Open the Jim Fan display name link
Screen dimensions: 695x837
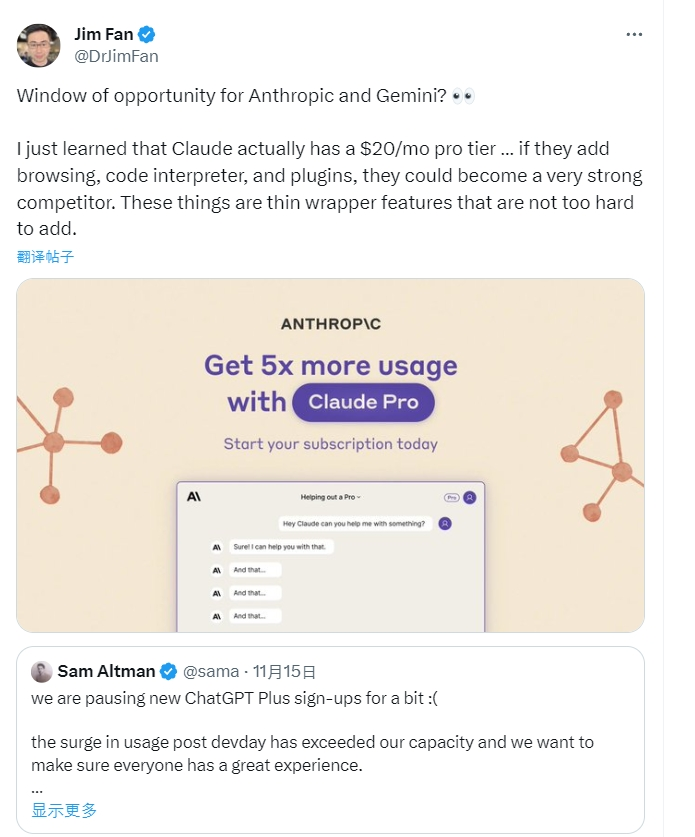[x=104, y=35]
